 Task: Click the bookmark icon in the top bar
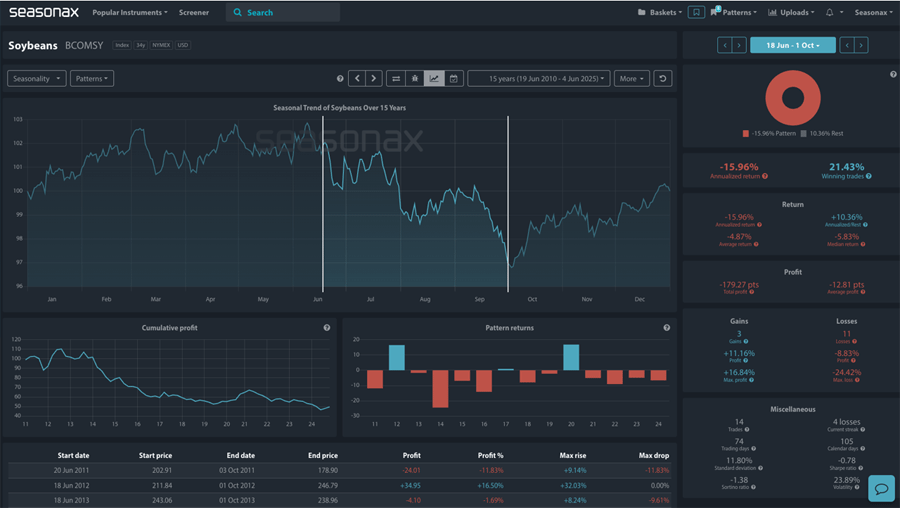pyautogui.click(x=696, y=13)
